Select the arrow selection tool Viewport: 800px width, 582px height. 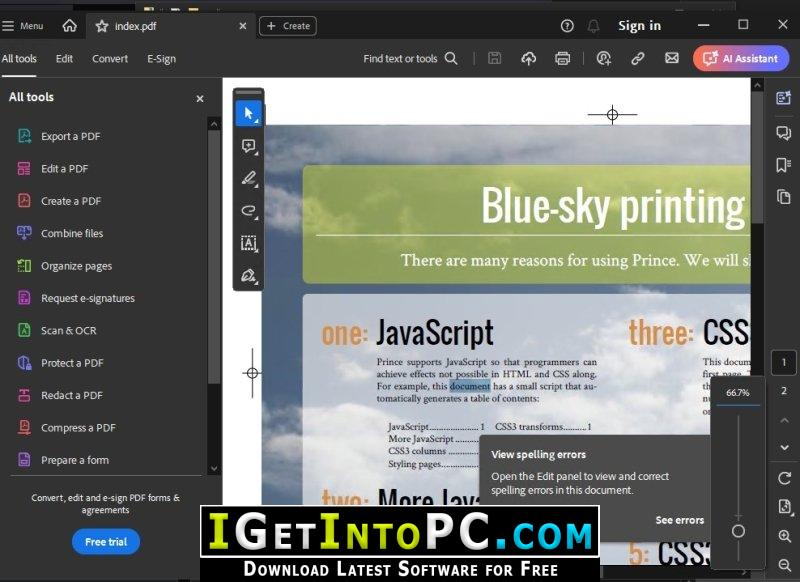[x=248, y=113]
